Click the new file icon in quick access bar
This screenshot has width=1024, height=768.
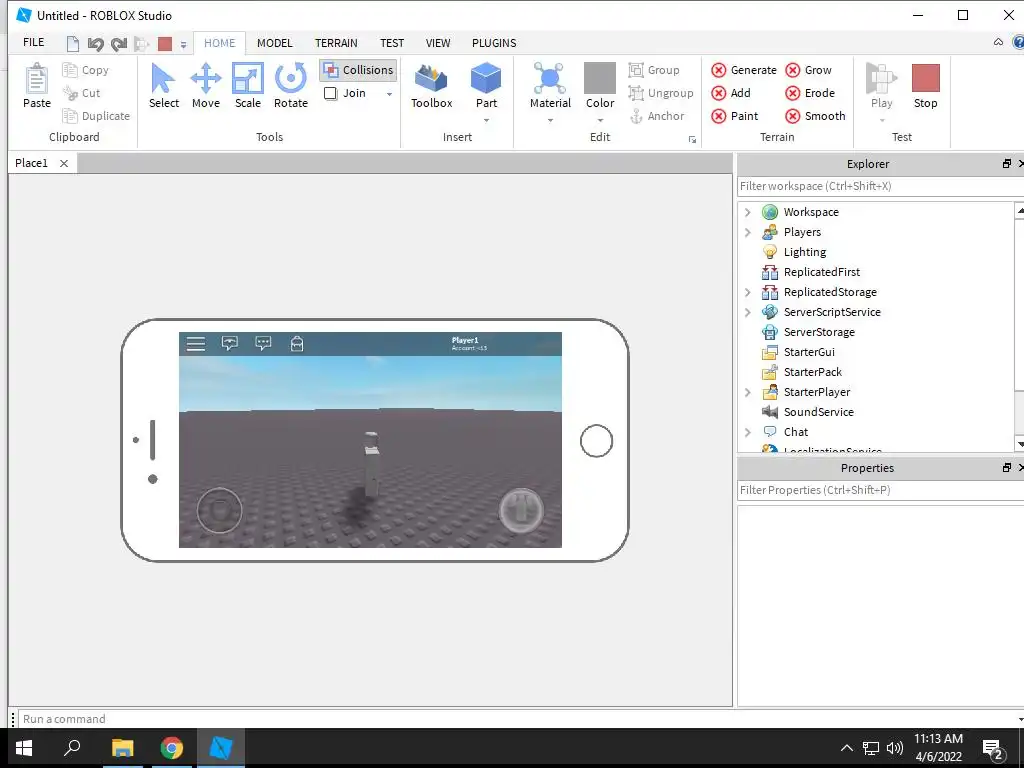[72, 44]
